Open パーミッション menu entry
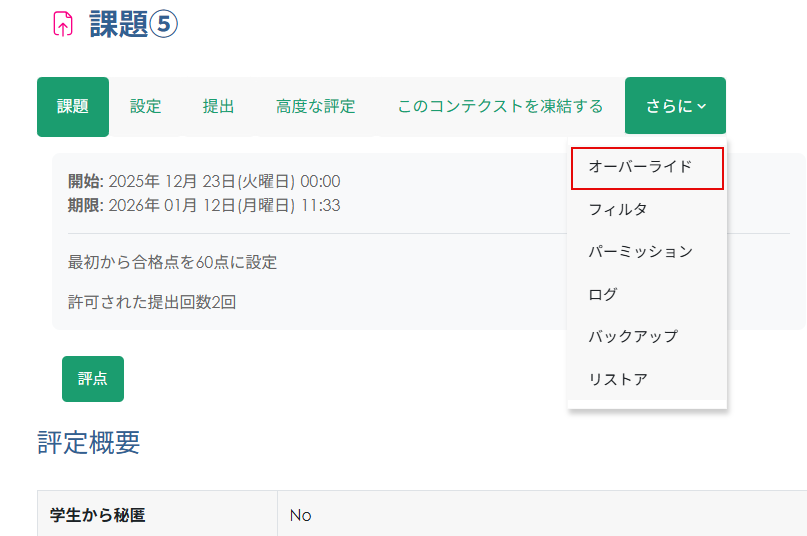This screenshot has width=807, height=536. point(640,252)
